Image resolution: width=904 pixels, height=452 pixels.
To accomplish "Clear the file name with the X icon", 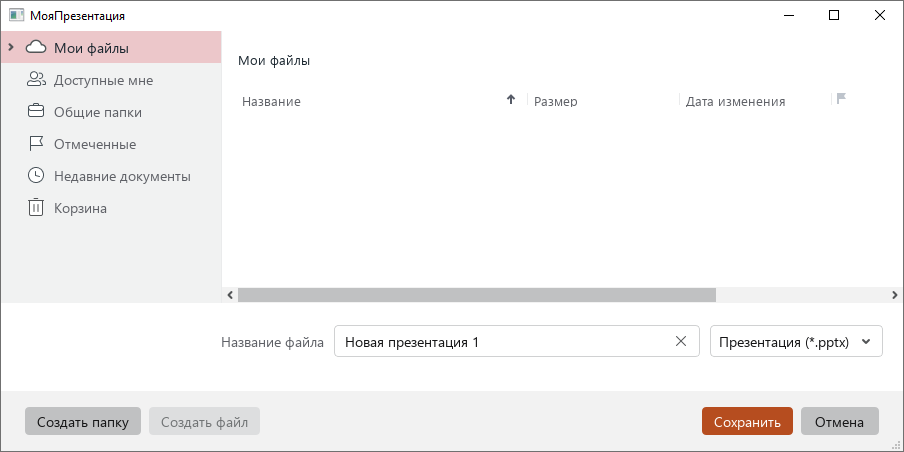I will point(681,341).
